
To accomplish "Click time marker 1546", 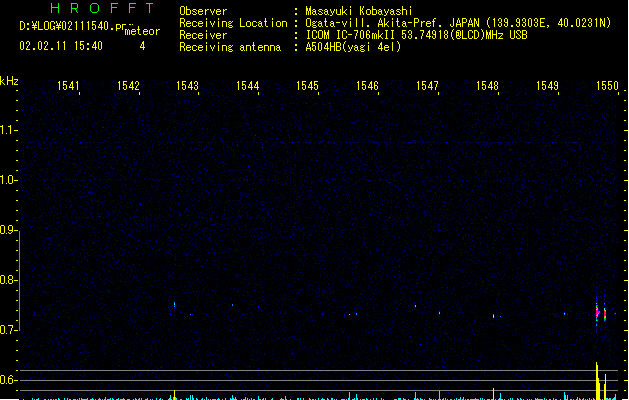I will 367,86.
